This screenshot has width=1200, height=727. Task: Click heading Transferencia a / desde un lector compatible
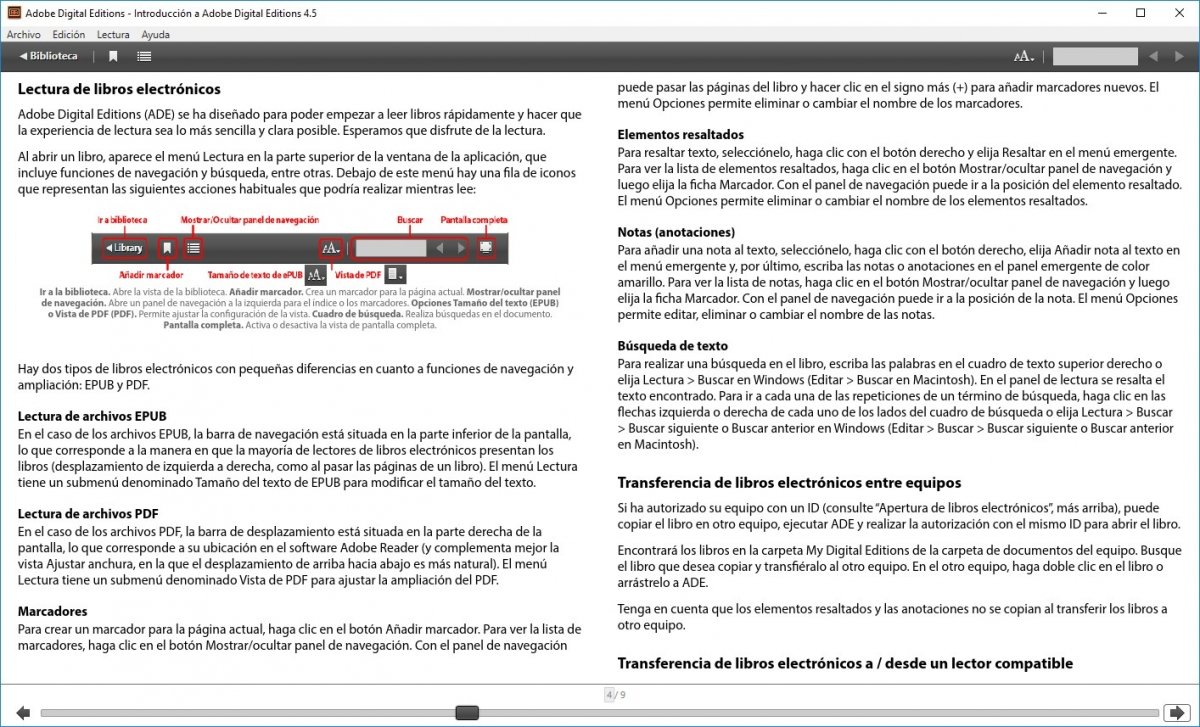coord(845,663)
